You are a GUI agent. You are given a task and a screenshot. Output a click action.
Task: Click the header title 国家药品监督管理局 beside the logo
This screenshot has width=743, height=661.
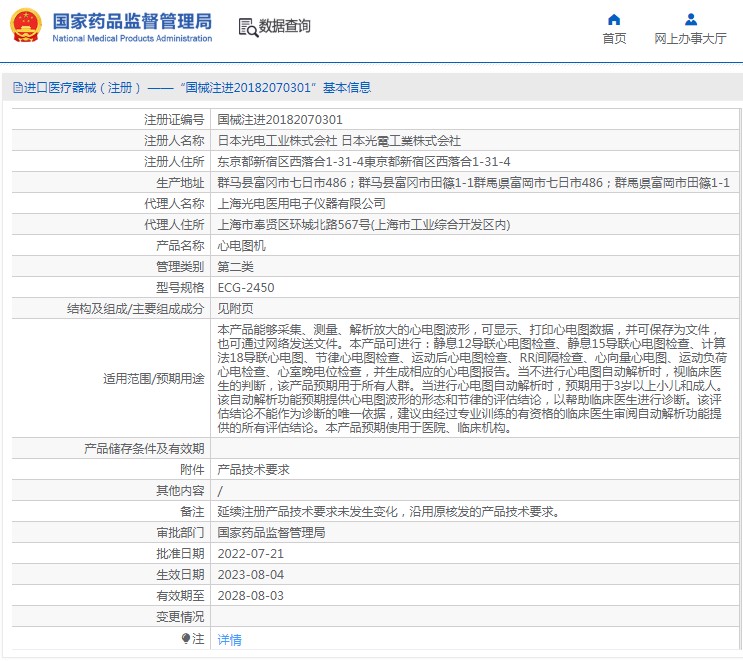131,20
